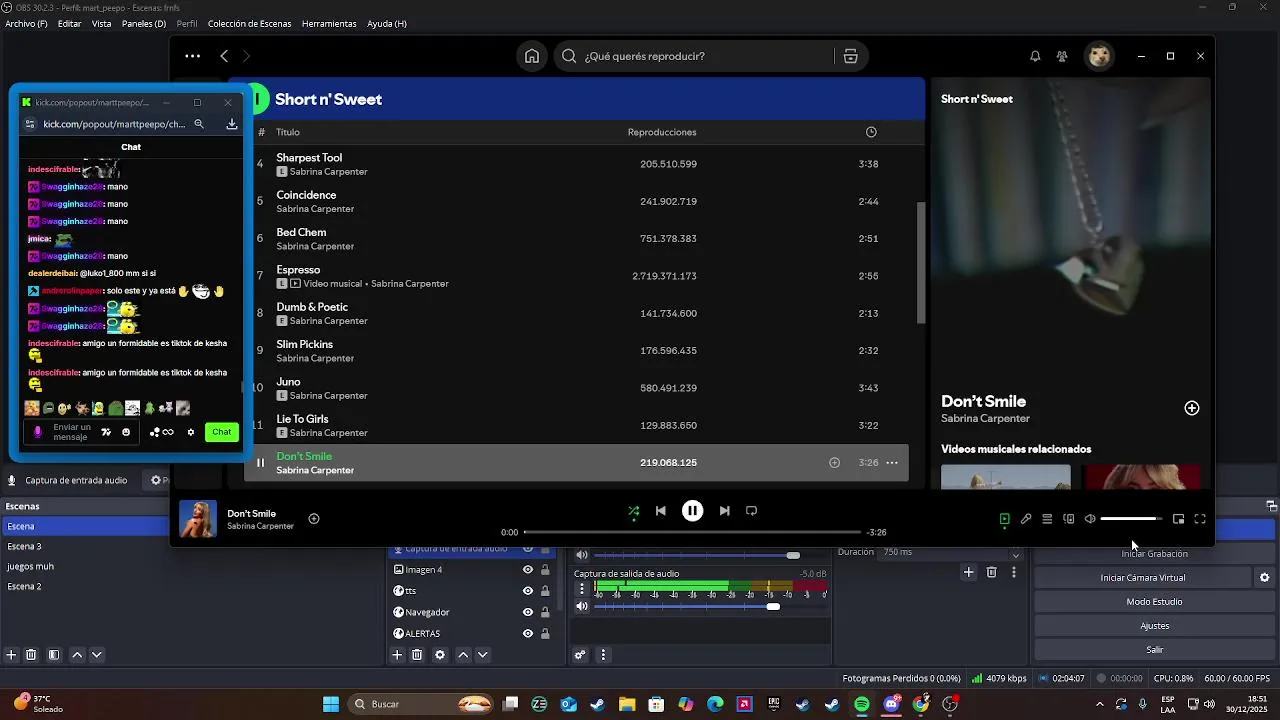Open the Sabrina Carpenter link under Juno
1280x720 pixels.
[x=329, y=396]
